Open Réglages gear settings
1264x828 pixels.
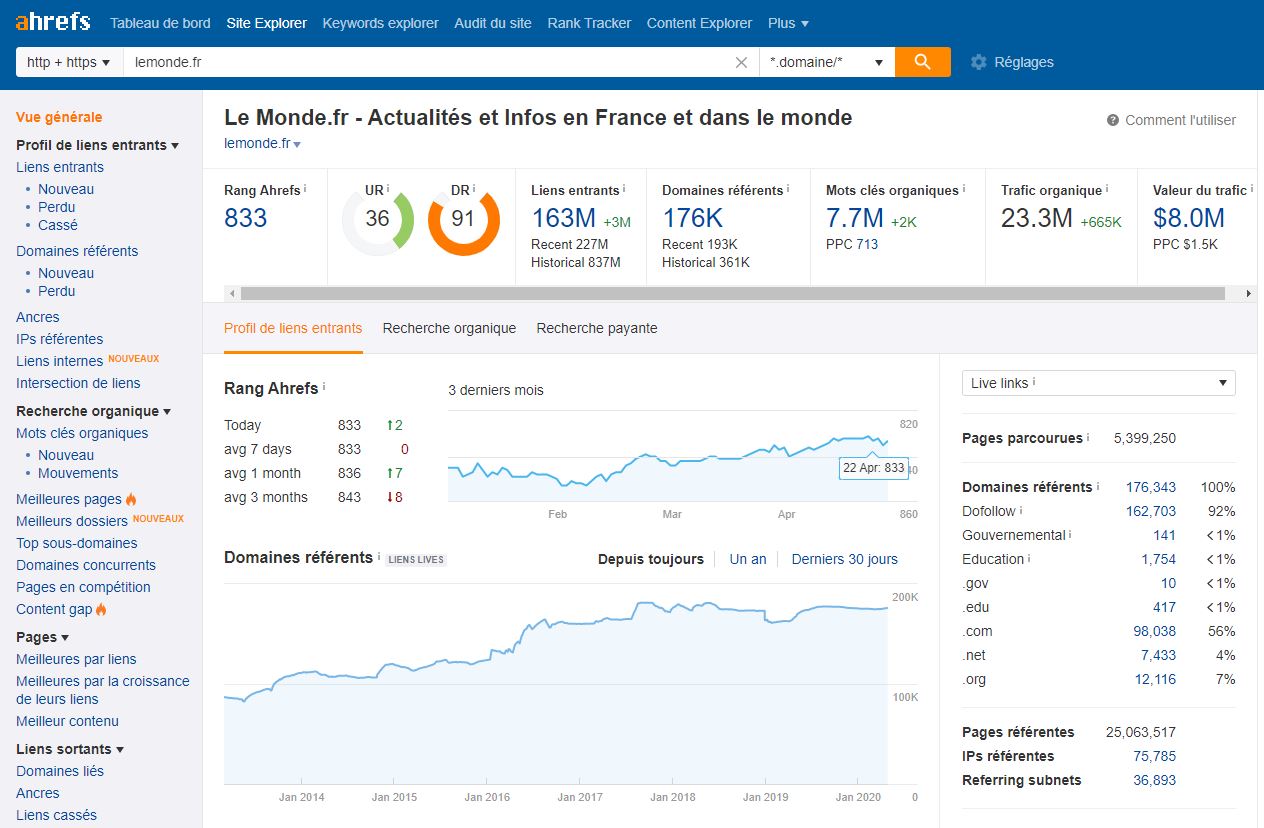[x=1012, y=62]
